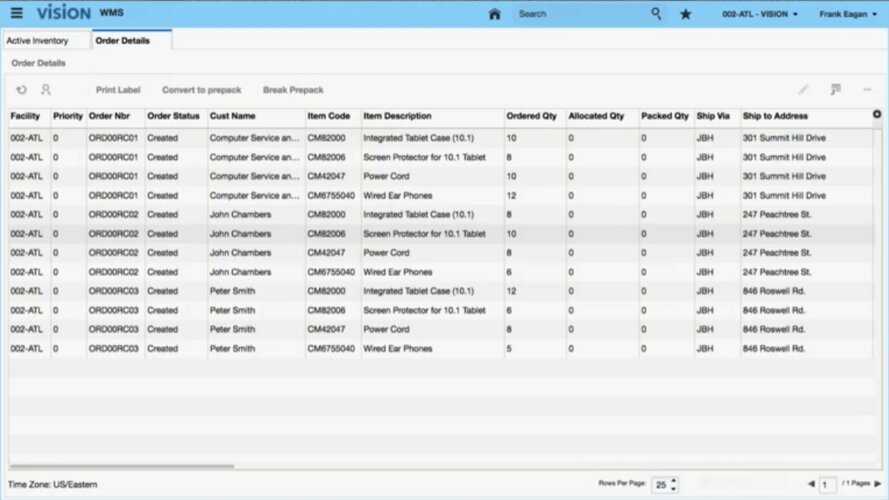The width and height of the screenshot is (889, 500).
Task: Sort by Order Status column header
Action: tap(173, 116)
